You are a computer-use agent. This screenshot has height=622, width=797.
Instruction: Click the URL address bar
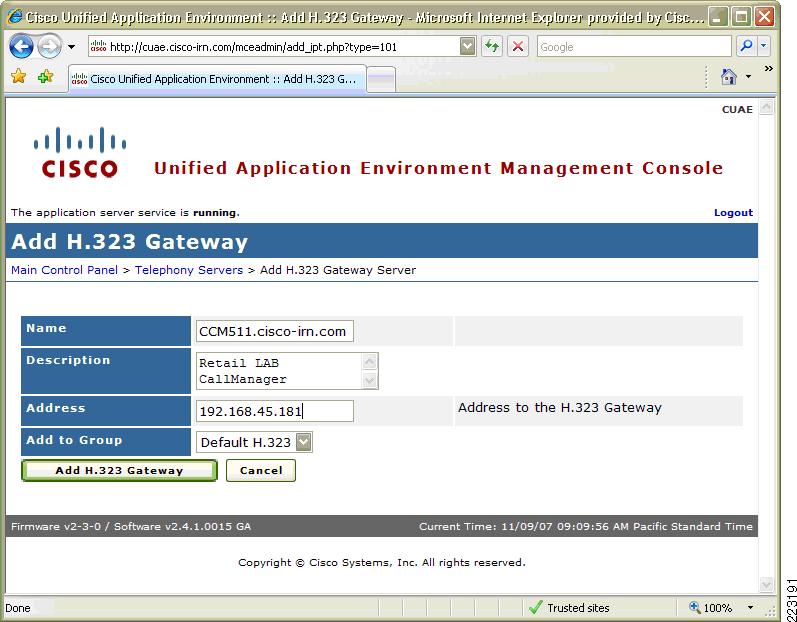coord(282,47)
